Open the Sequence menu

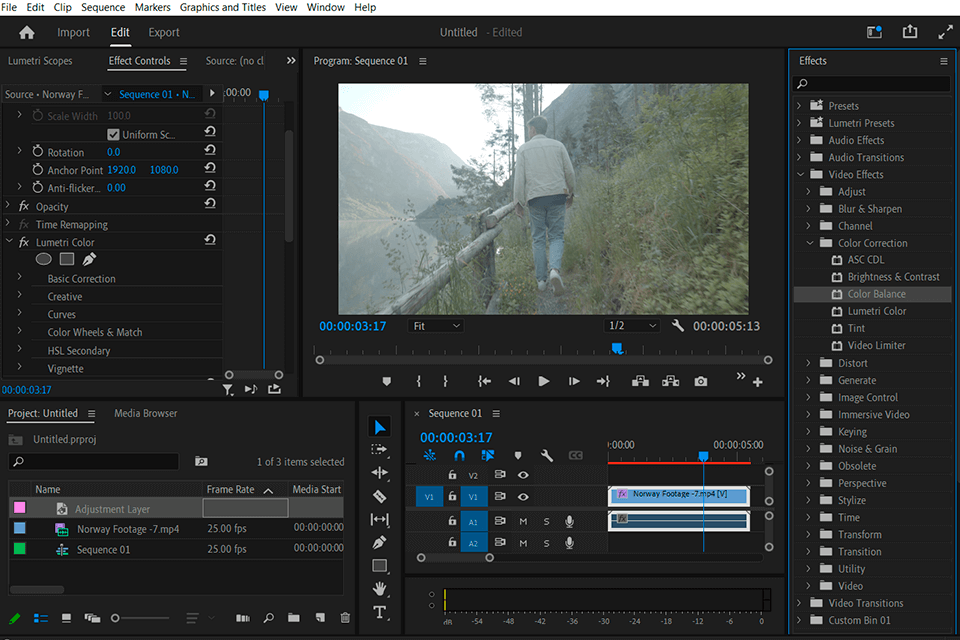[x=103, y=7]
